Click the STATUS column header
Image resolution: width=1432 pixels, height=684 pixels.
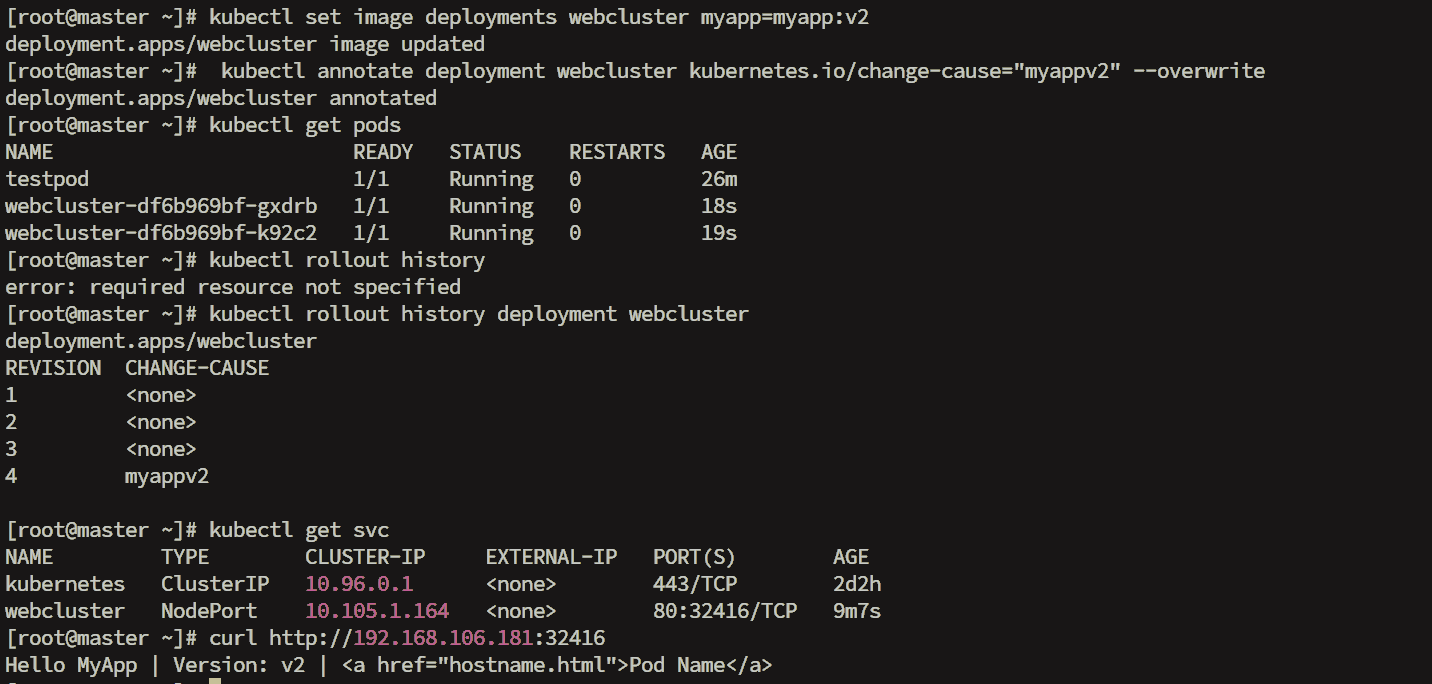[x=485, y=152]
